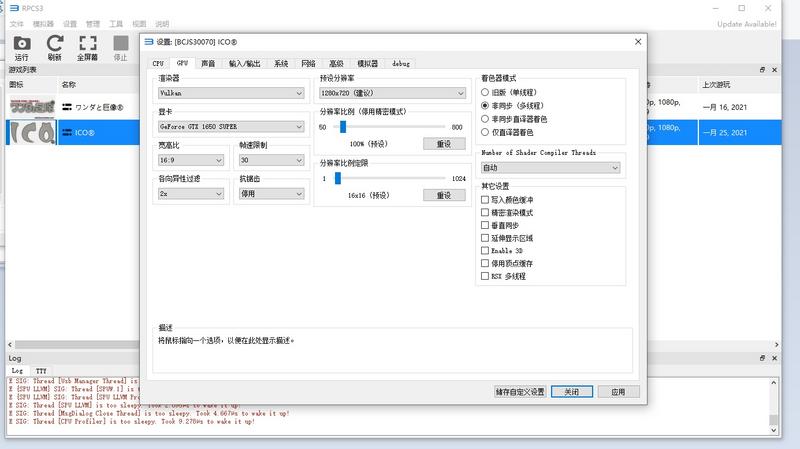Screen dimensions: 800x449
Task: Switch to the debug tab
Action: click(401, 63)
